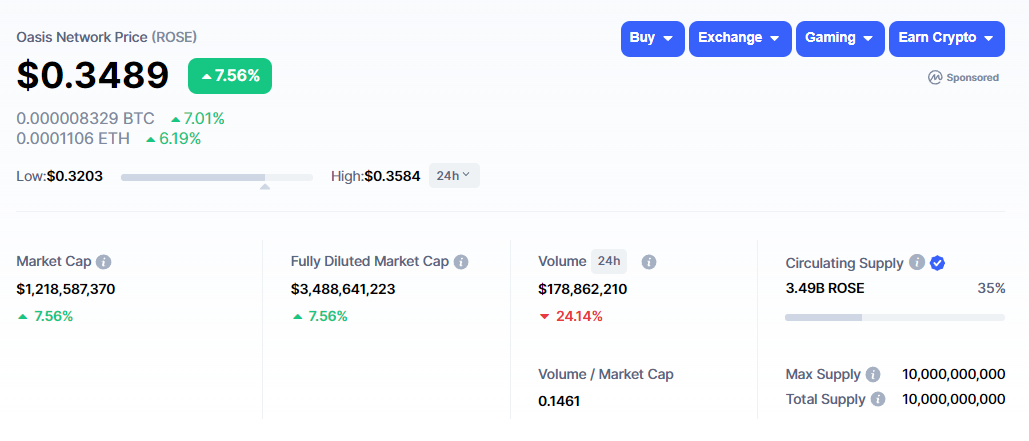
Task: Click the 24h tag beside Volume
Action: click(x=609, y=261)
